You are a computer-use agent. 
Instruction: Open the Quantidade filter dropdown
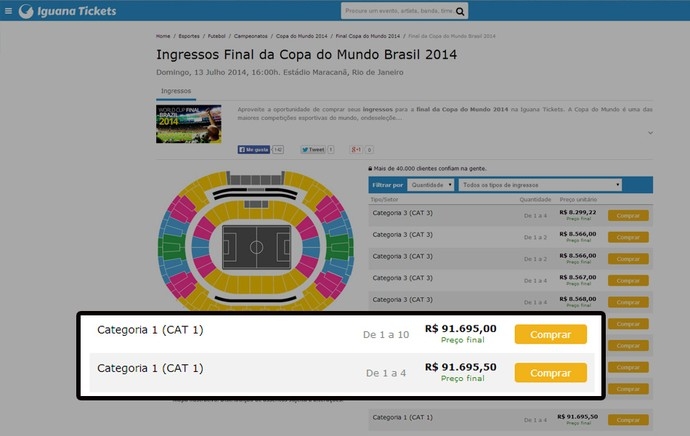430,185
